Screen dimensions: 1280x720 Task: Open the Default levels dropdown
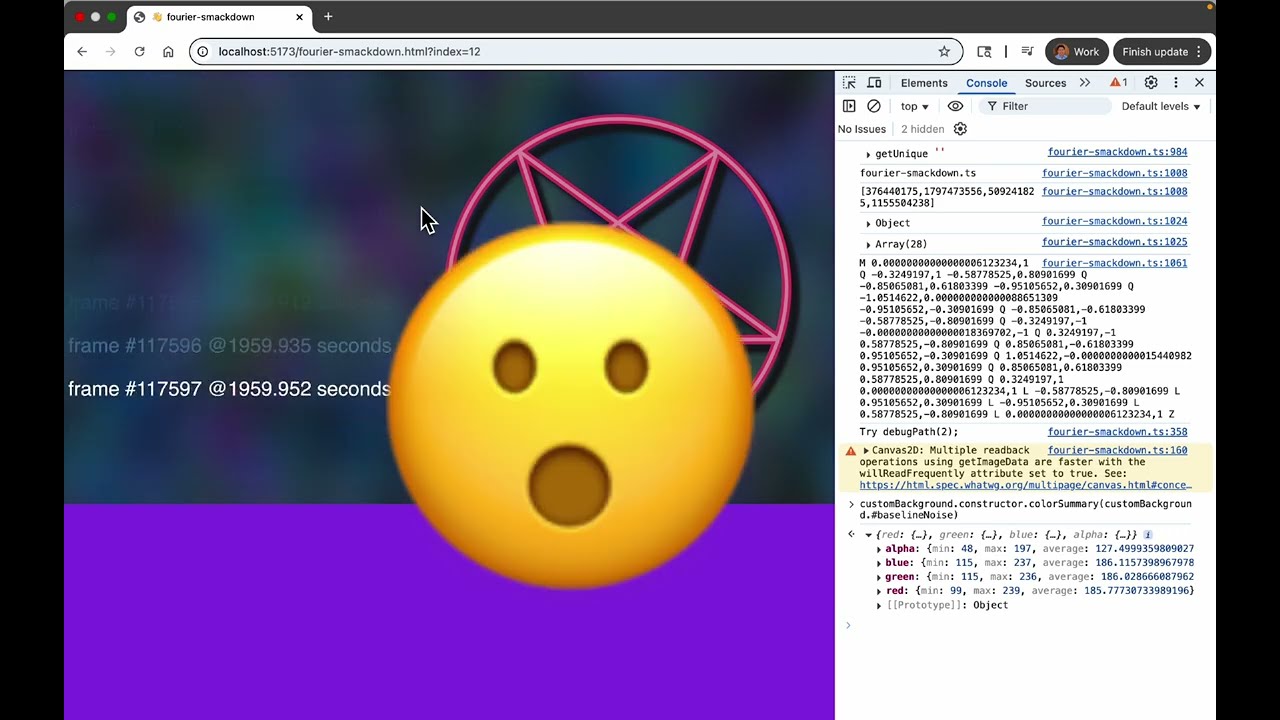[1161, 106]
